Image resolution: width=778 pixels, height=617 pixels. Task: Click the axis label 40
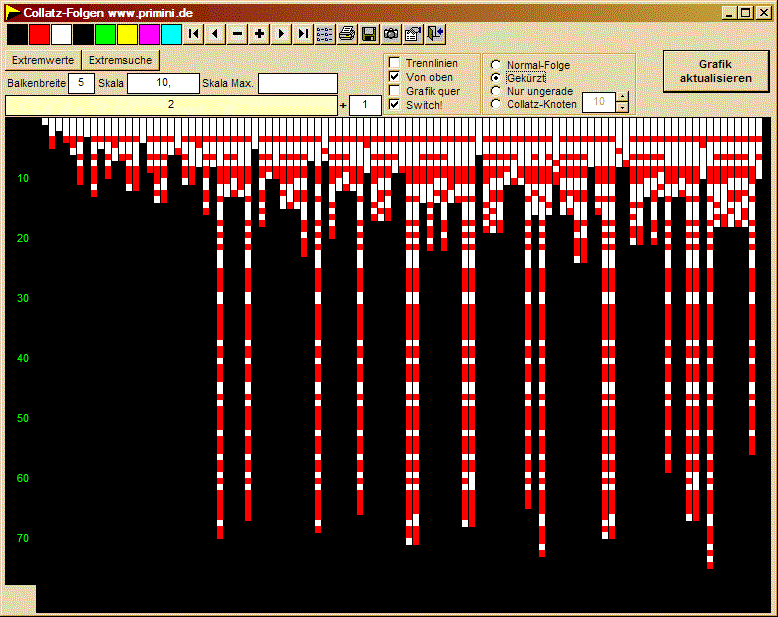point(23,358)
